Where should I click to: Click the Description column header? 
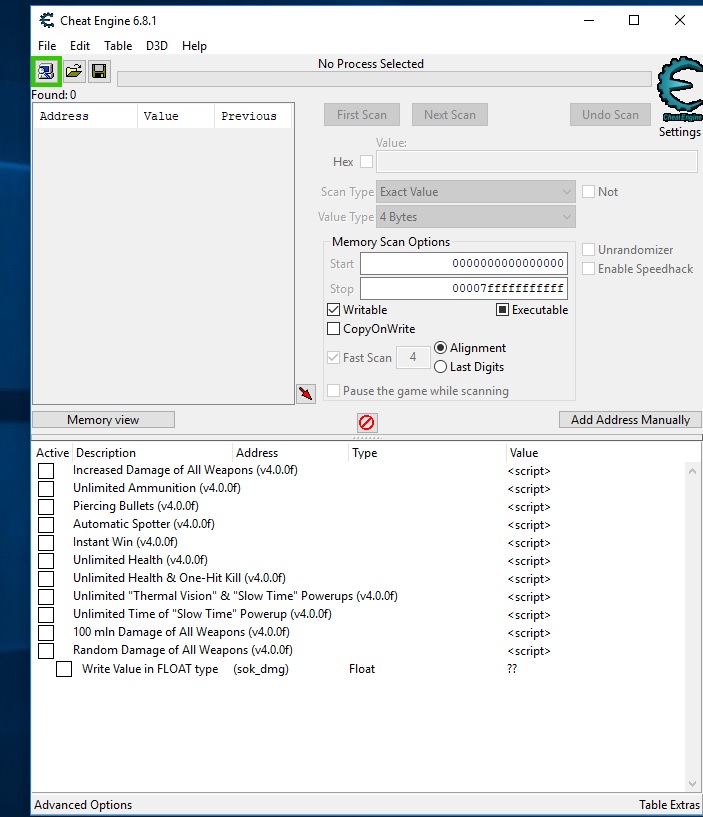pos(153,453)
